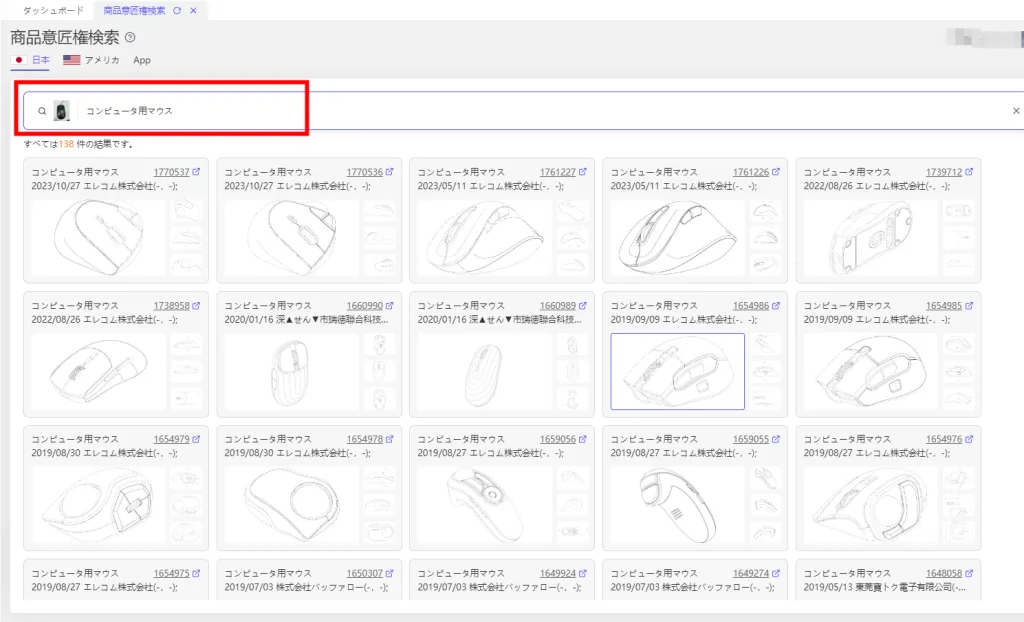The image size is (1024, 622).
Task: Select main drawing of design 1770537
Action: click(x=98, y=238)
